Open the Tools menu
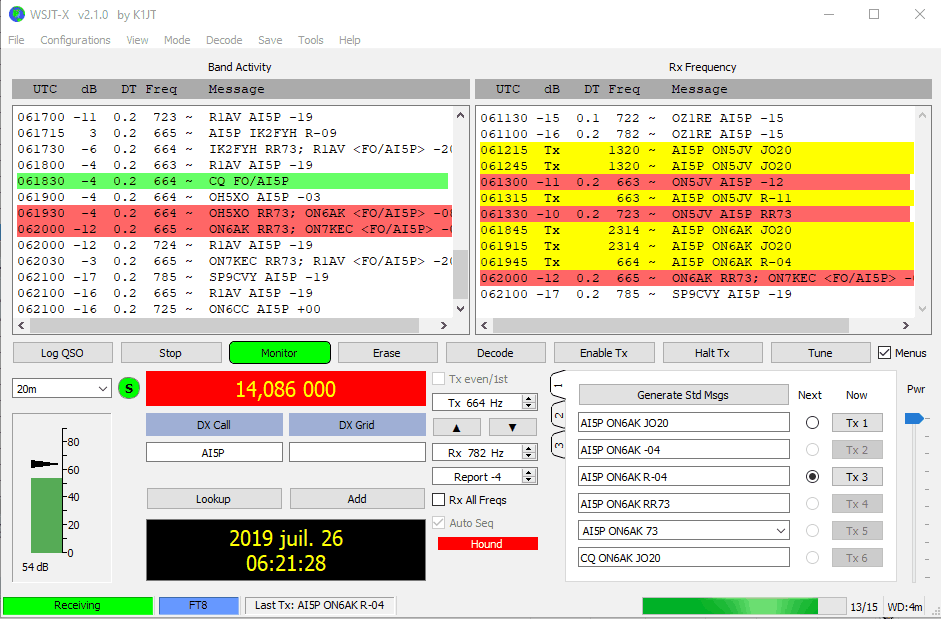This screenshot has width=941, height=619. pyautogui.click(x=311, y=40)
